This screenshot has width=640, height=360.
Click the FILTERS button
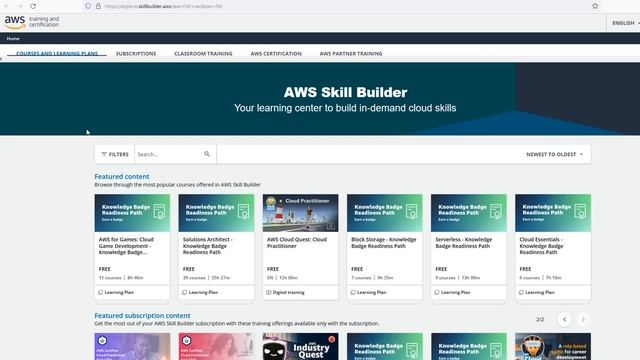115,154
